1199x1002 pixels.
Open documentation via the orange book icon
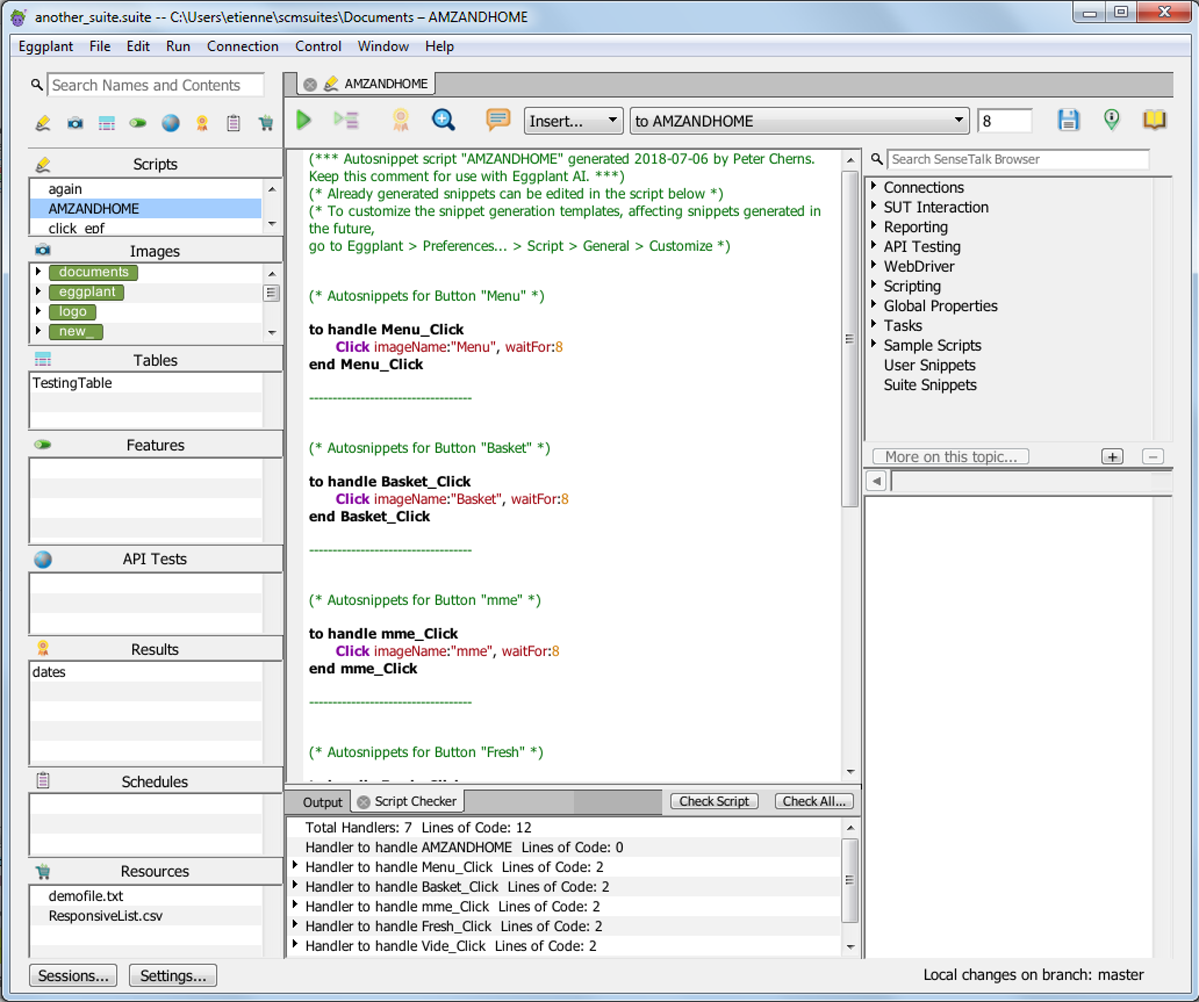click(1152, 119)
